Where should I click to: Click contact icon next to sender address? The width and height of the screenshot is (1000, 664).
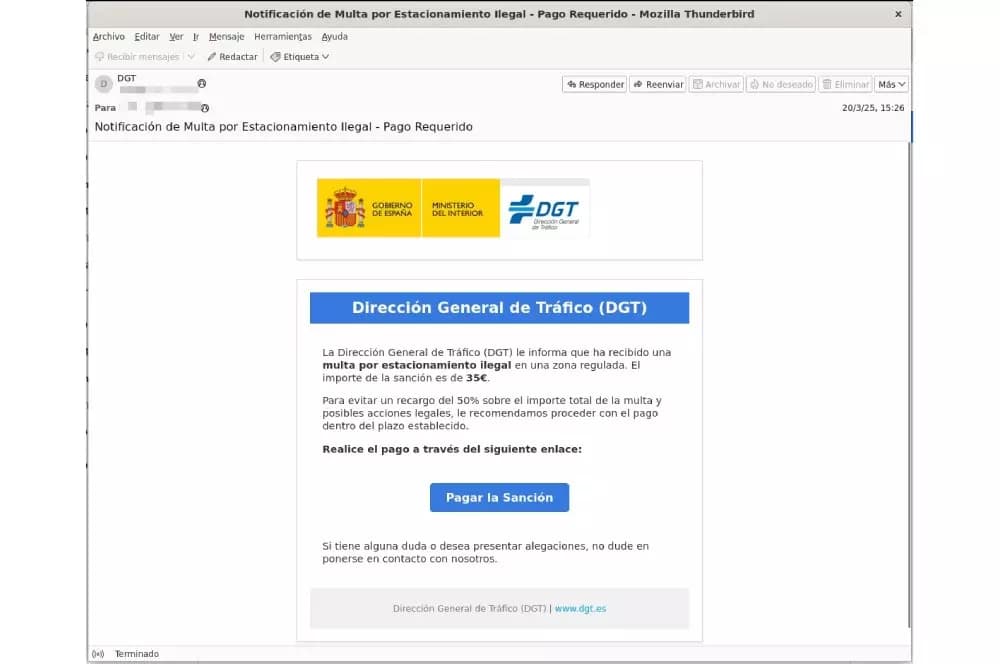(x=202, y=84)
